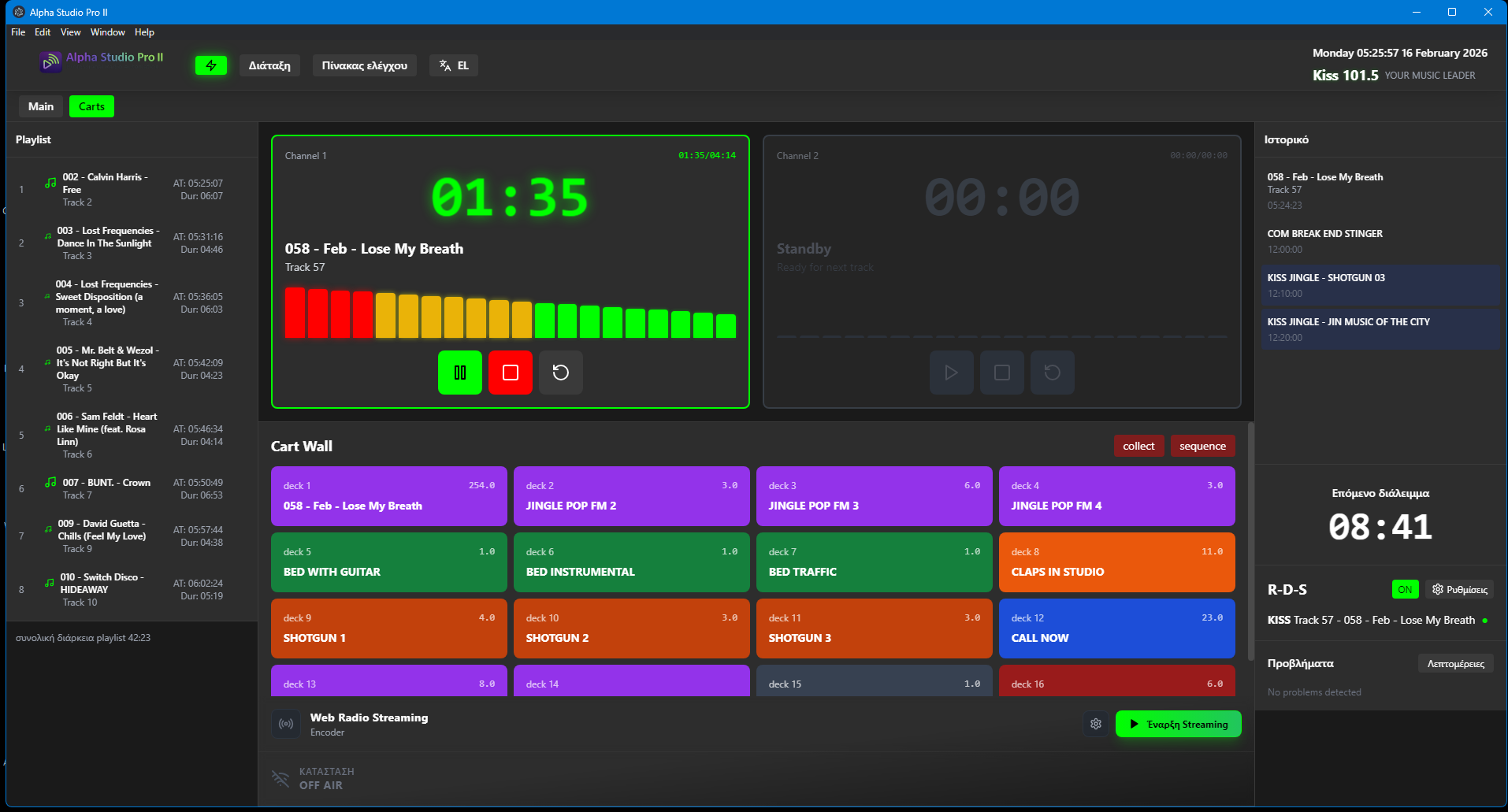Click the Alpha Studio Pro II logo
Screen dimensions: 1508x812
pyautogui.click(x=51, y=61)
